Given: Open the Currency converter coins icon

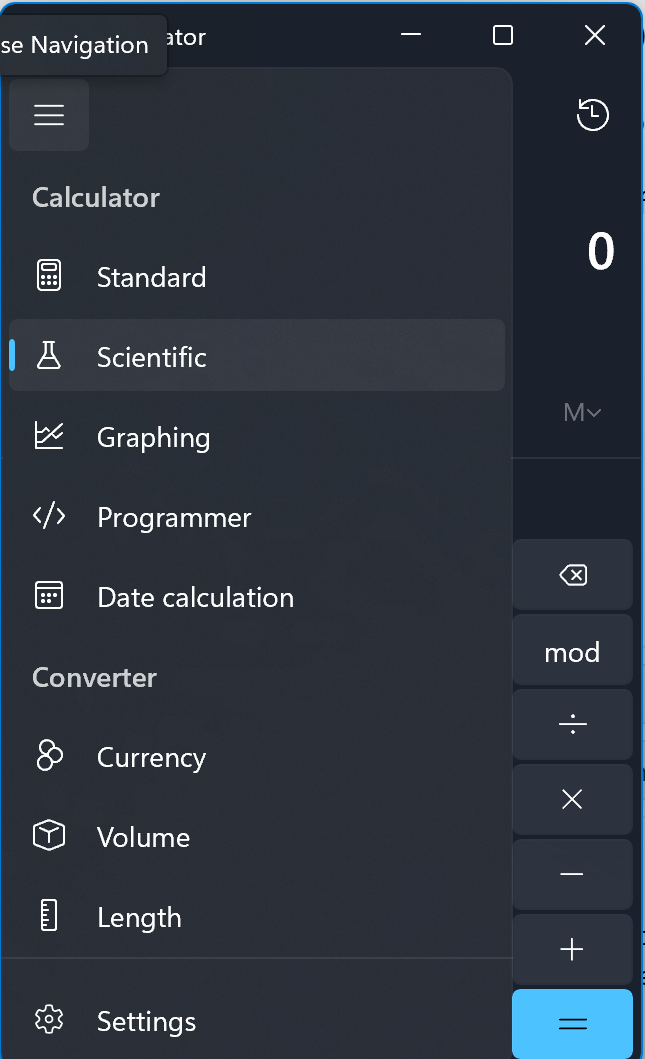Looking at the screenshot, I should [x=49, y=756].
